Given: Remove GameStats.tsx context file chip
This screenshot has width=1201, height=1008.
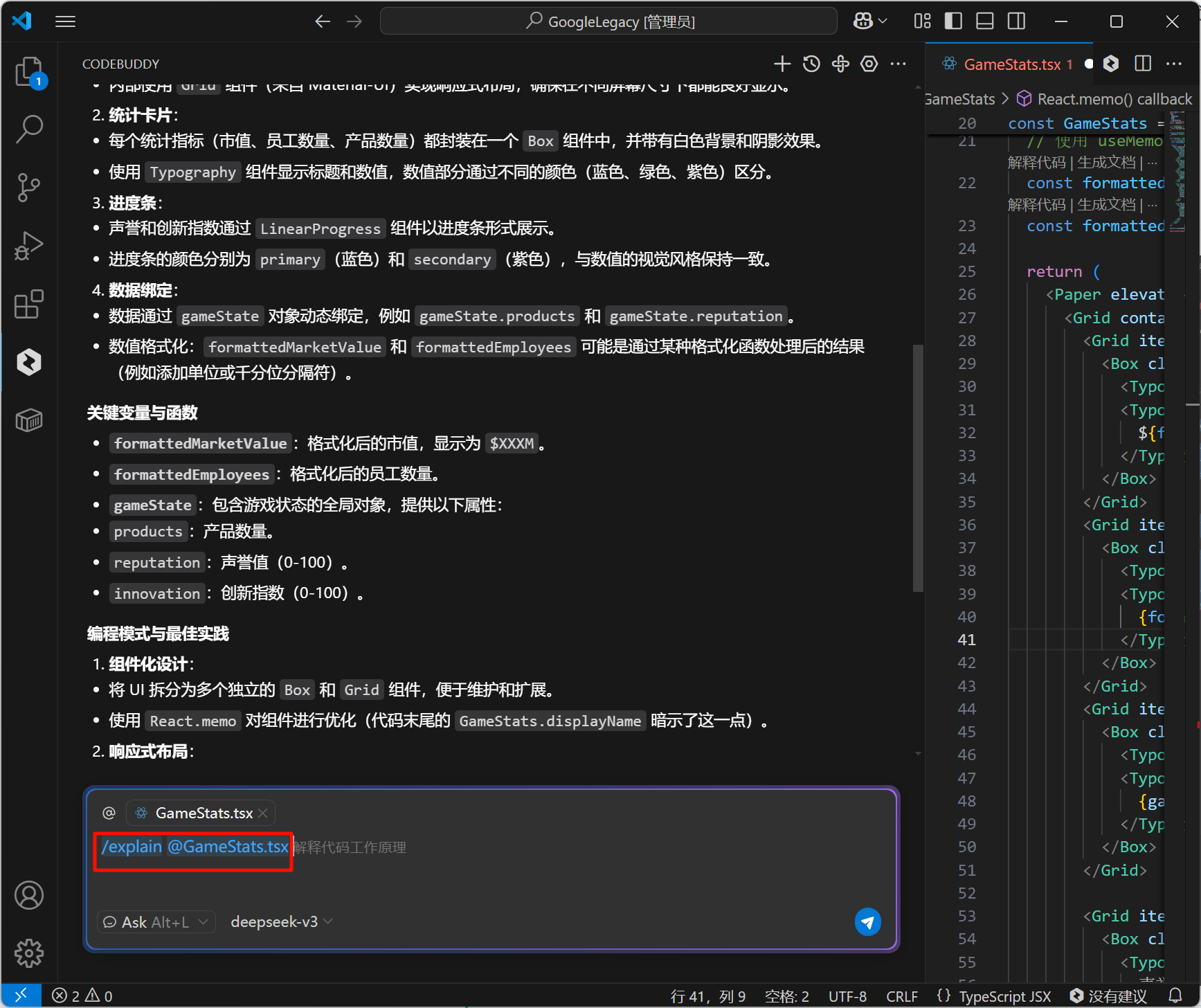Looking at the screenshot, I should [x=263, y=813].
